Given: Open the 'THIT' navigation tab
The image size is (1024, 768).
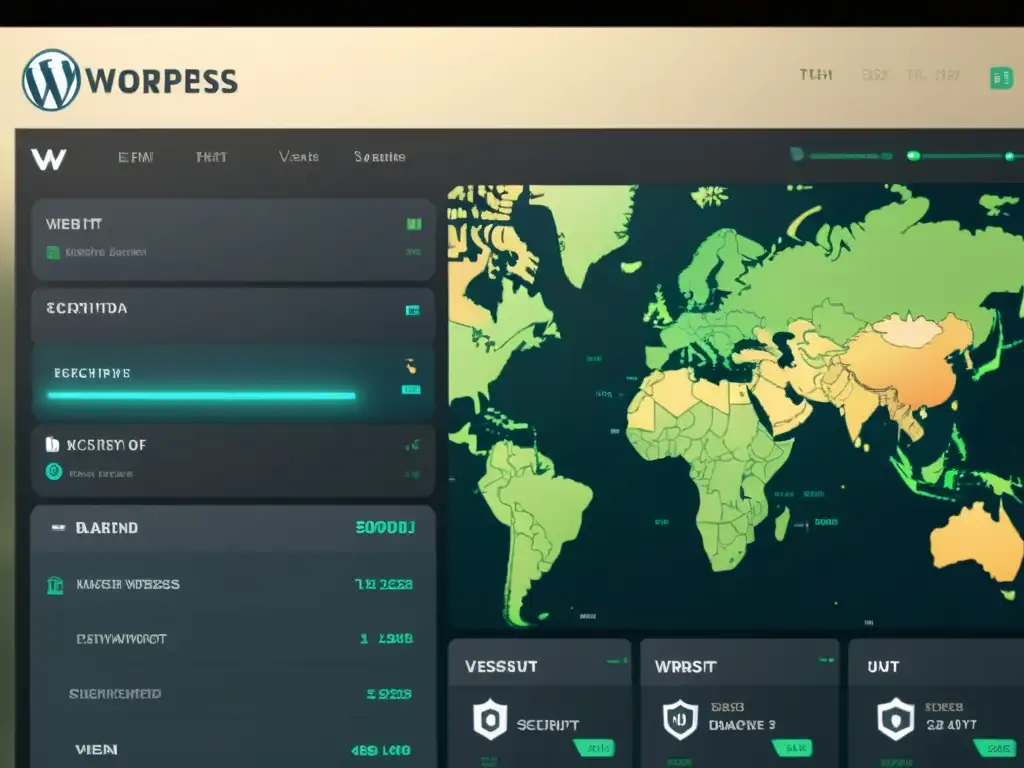Looking at the screenshot, I should click(x=211, y=157).
